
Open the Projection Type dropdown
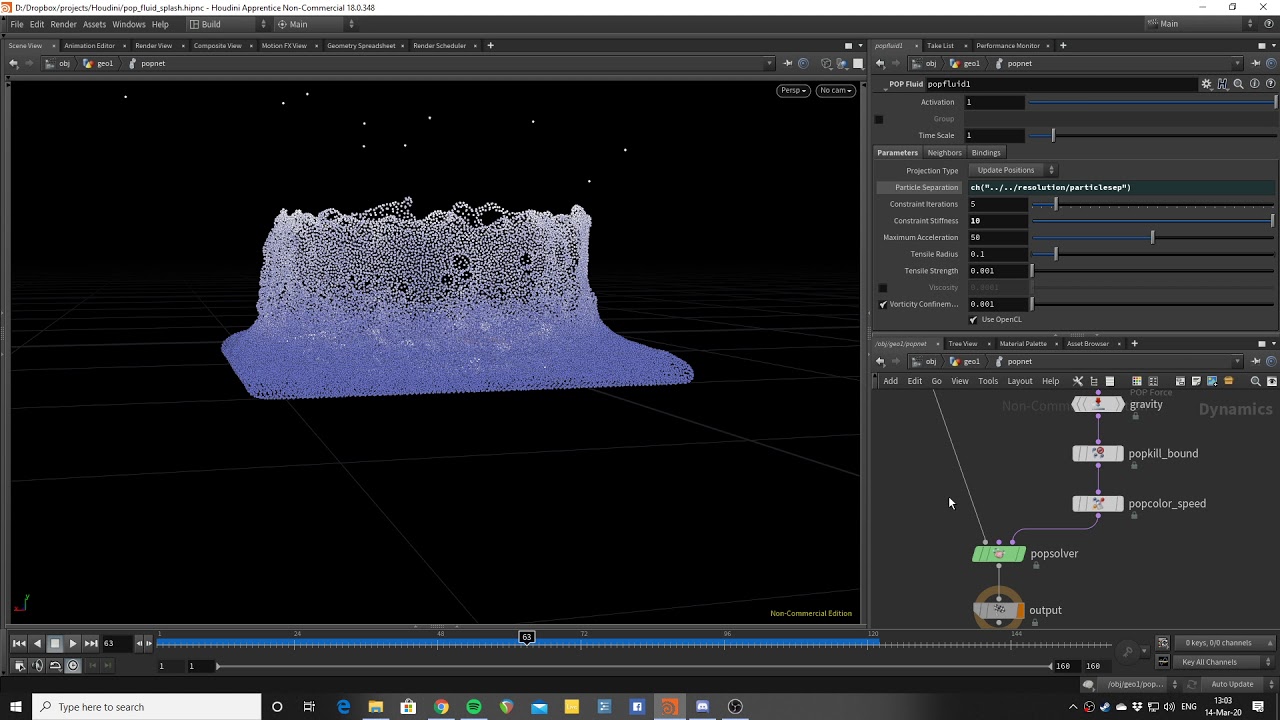point(1012,170)
